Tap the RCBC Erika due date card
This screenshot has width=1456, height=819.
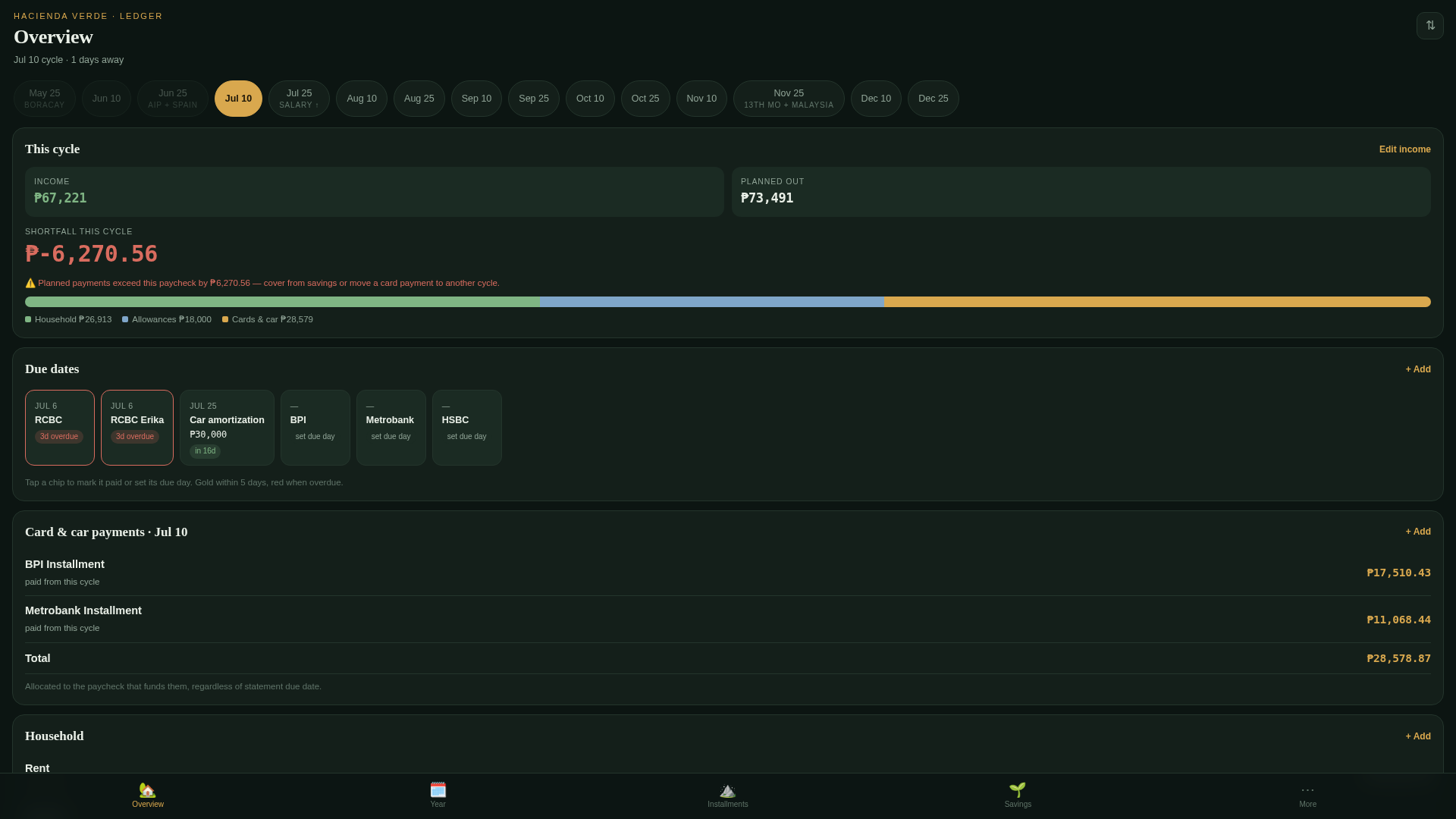click(x=137, y=428)
